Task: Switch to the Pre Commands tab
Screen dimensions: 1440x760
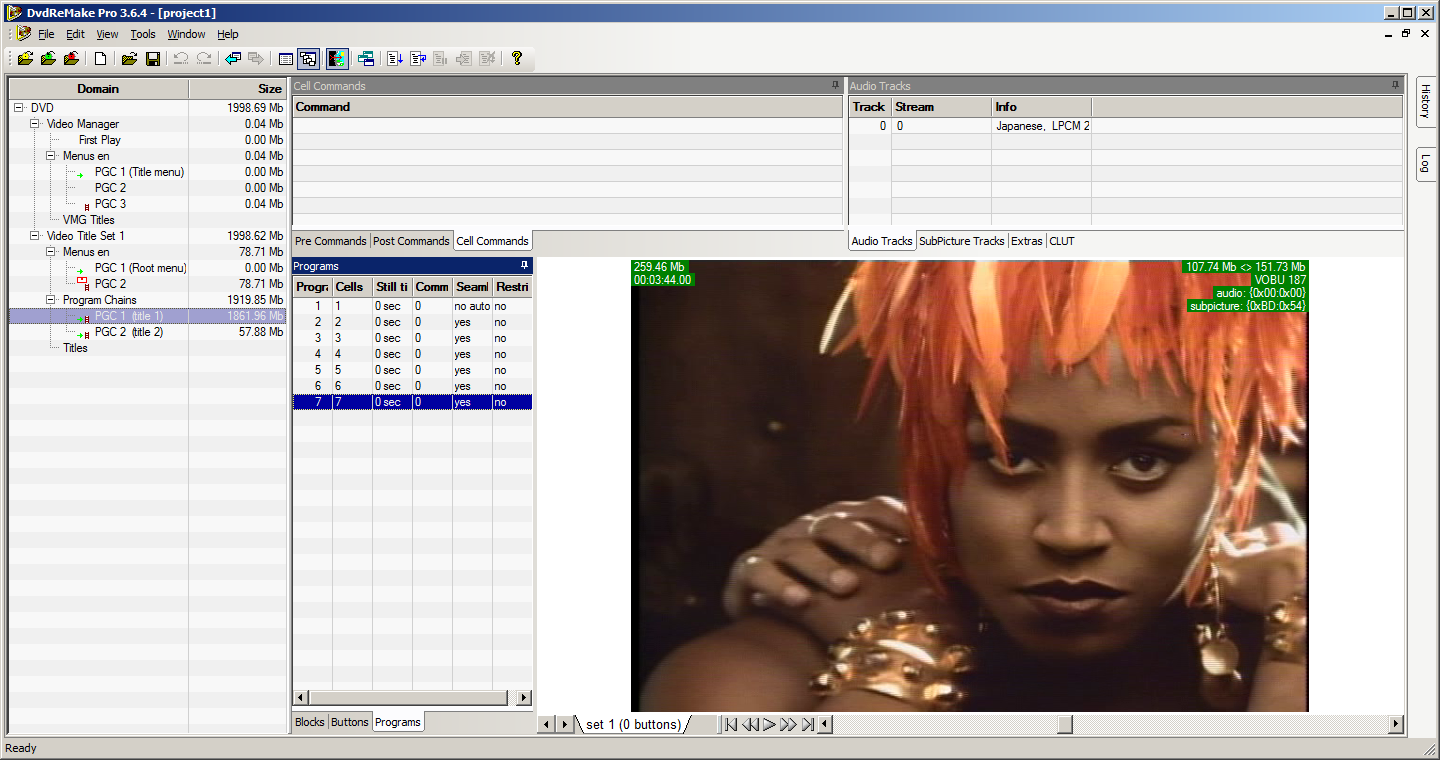Action: [x=331, y=241]
